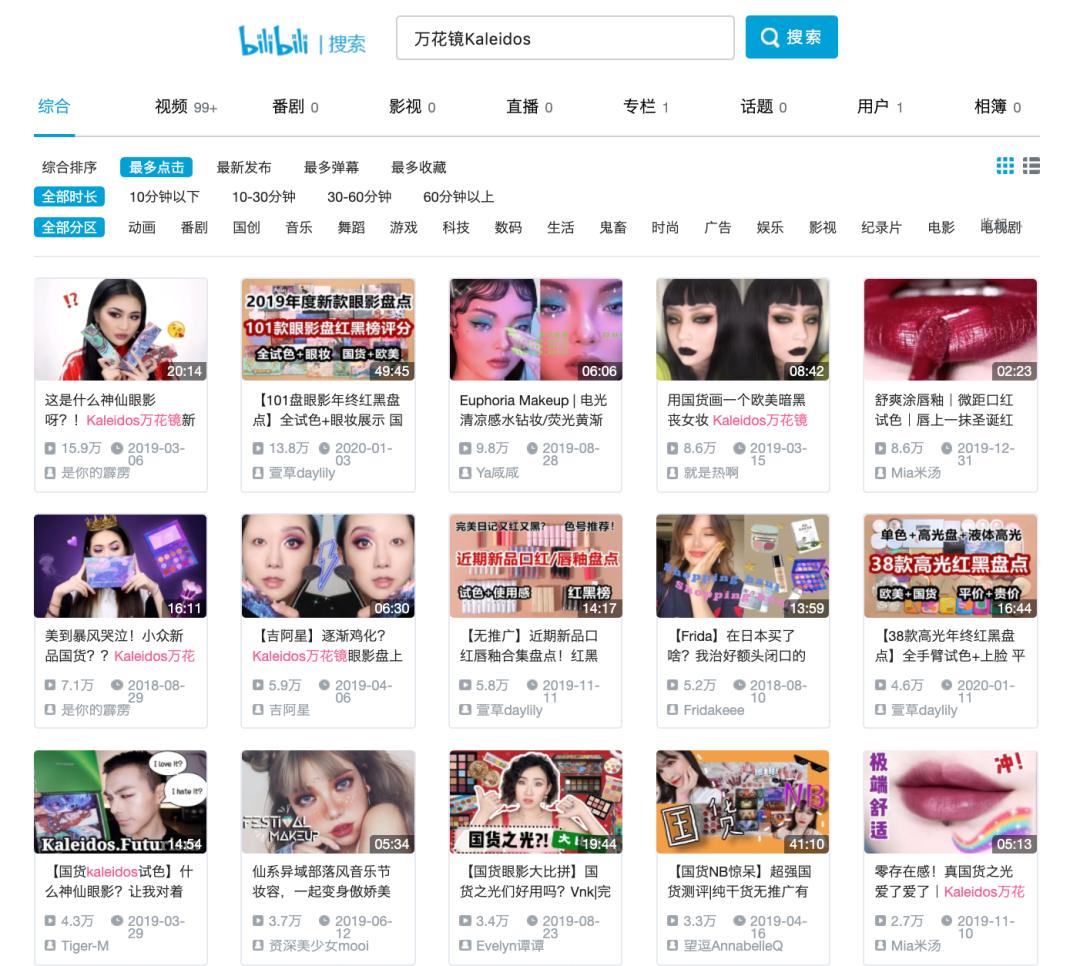The image size is (1080, 966).
Task: Sort results by 最新发布
Action: pyautogui.click(x=244, y=167)
